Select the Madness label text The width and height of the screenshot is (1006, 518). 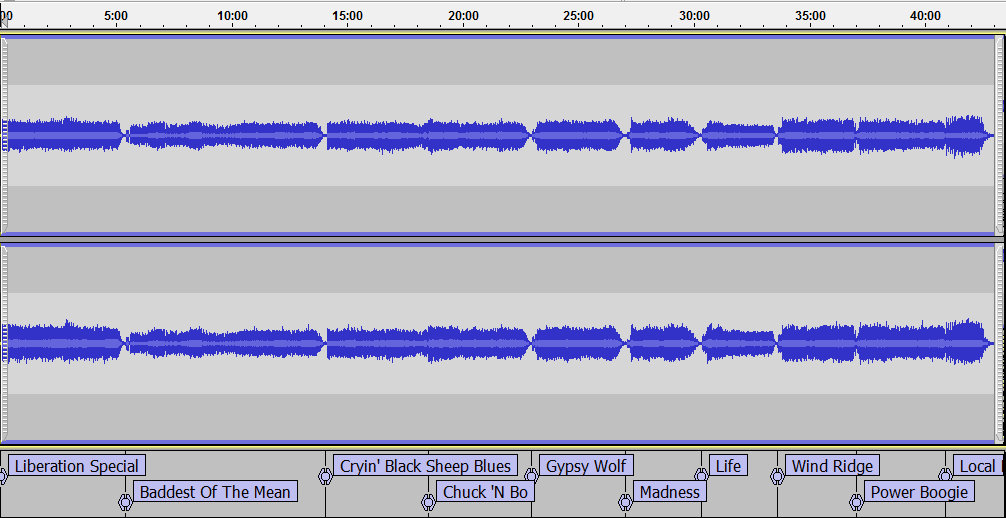coord(670,492)
